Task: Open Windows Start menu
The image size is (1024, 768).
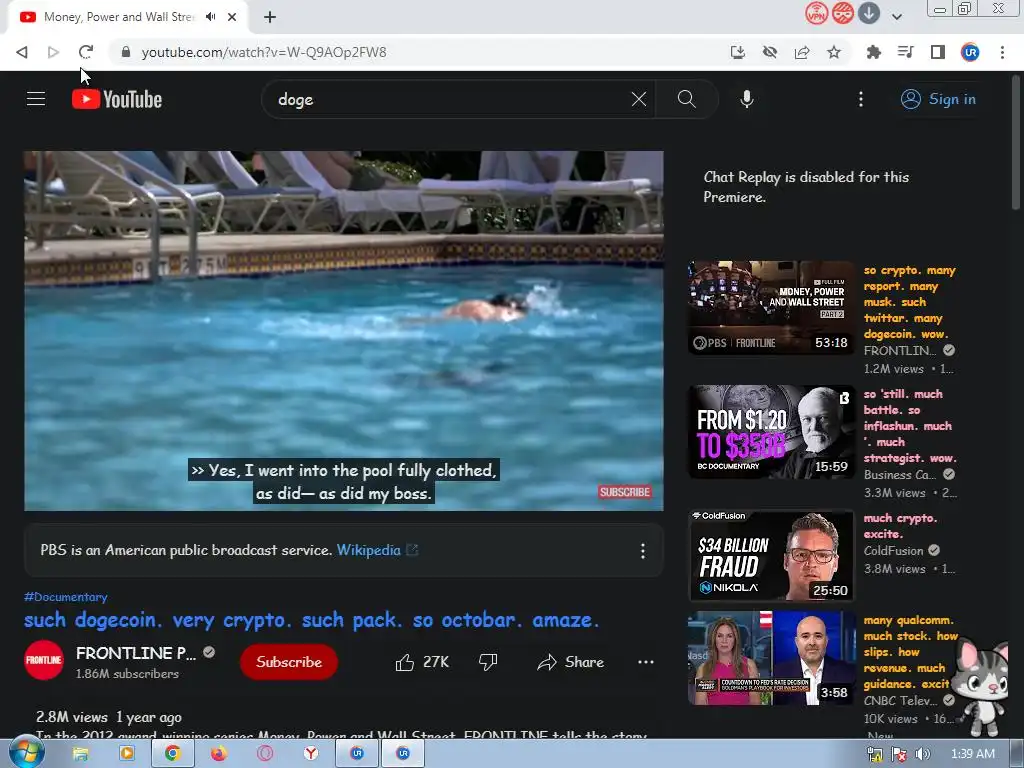Action: 26,753
